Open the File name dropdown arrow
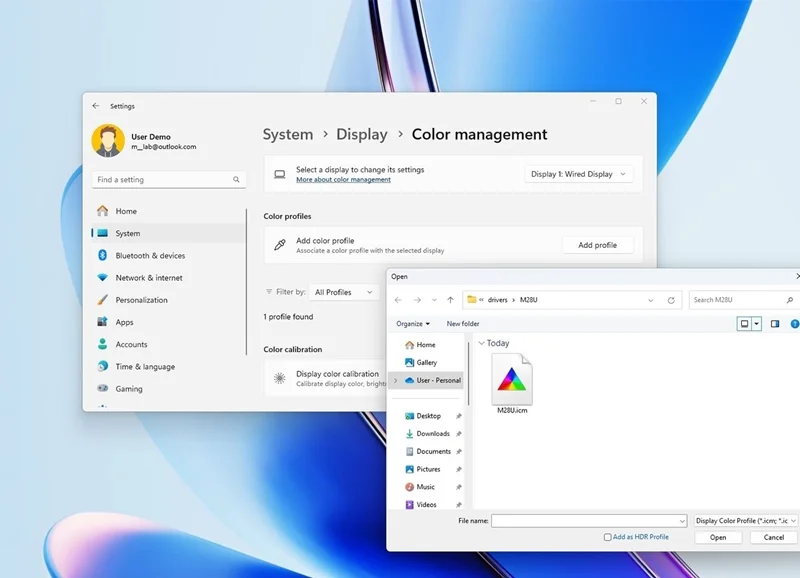The width and height of the screenshot is (800, 578). 682,521
